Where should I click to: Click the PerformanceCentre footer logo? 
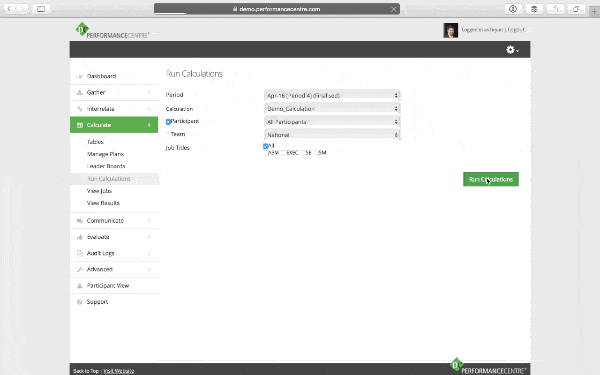[488, 366]
